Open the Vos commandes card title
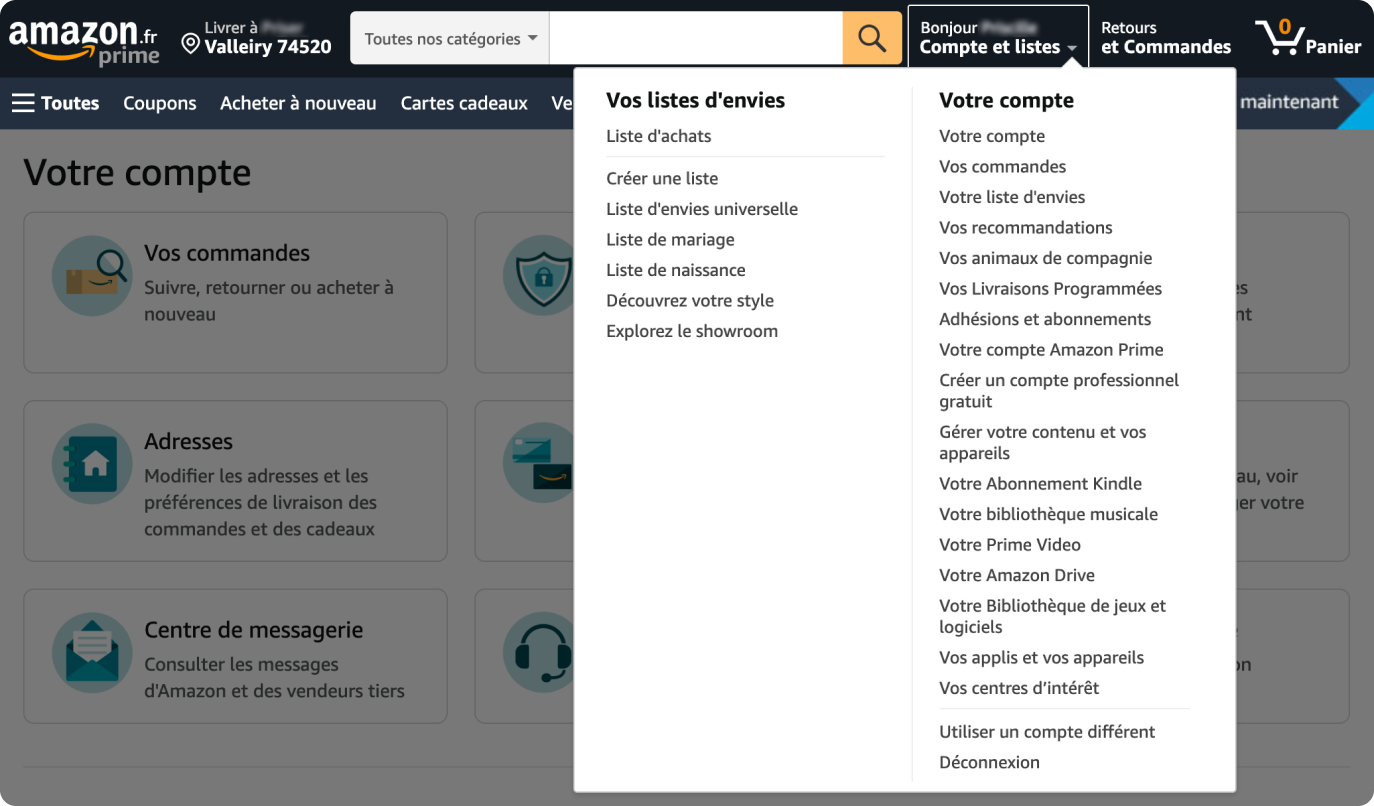 (227, 253)
